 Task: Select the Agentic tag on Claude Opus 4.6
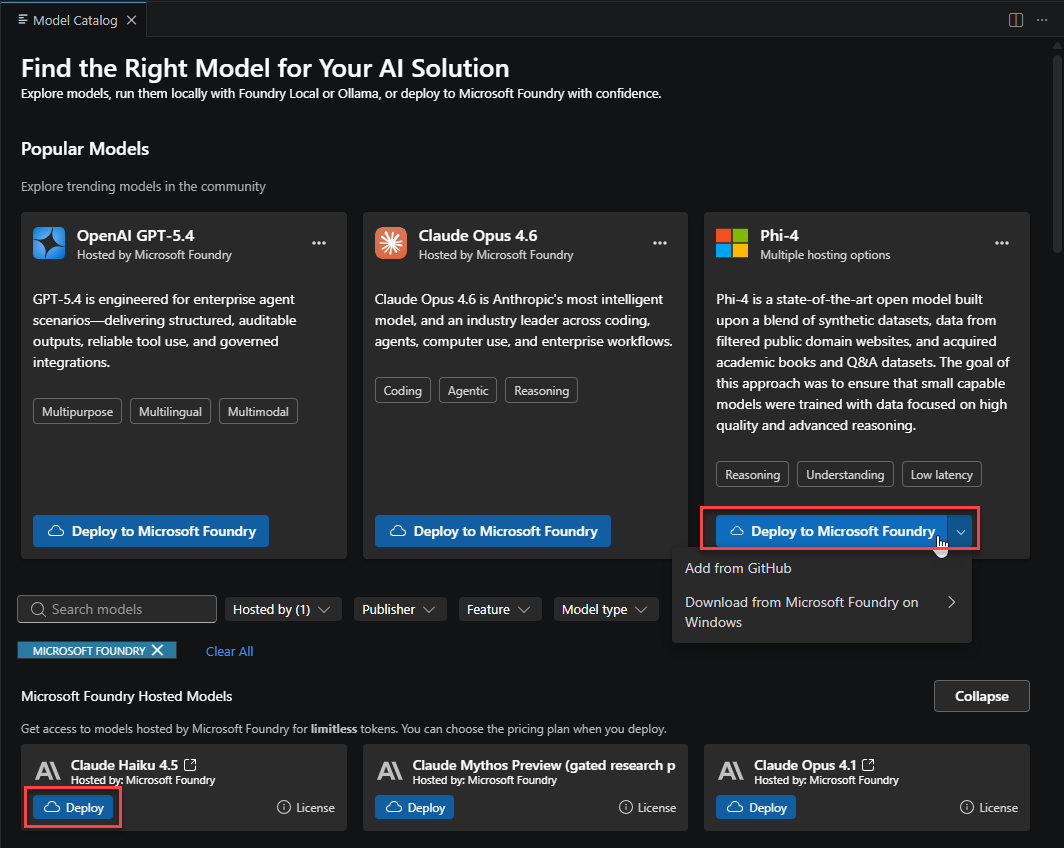[x=468, y=390]
